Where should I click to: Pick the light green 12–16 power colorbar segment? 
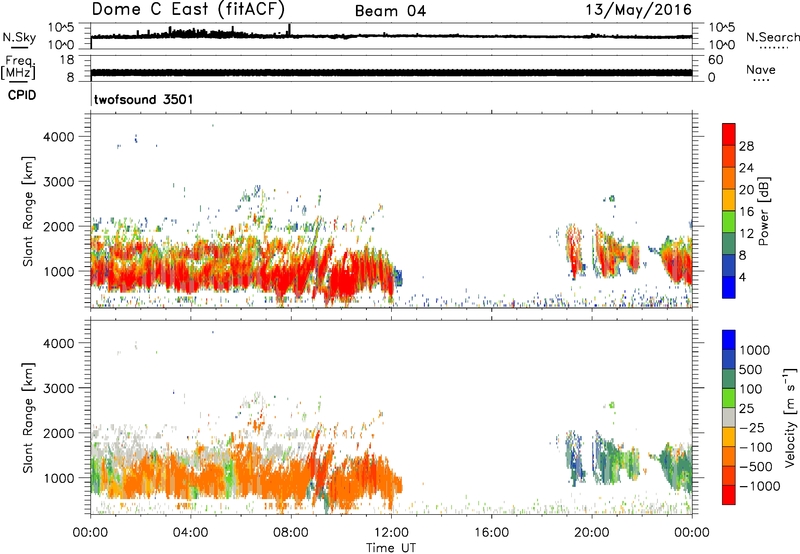click(729, 222)
